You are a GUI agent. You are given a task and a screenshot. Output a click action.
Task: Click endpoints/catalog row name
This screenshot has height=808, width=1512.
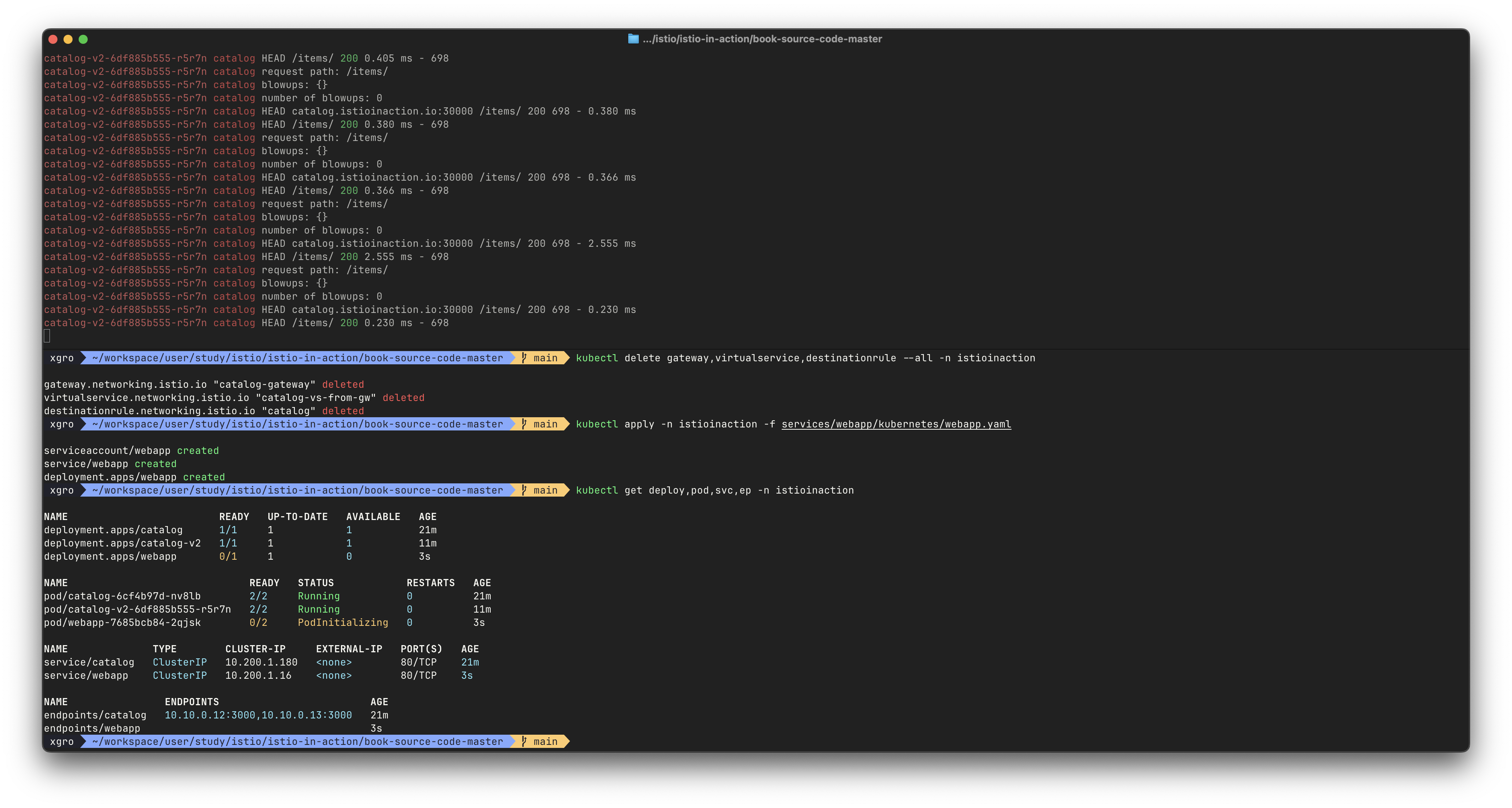(x=95, y=715)
